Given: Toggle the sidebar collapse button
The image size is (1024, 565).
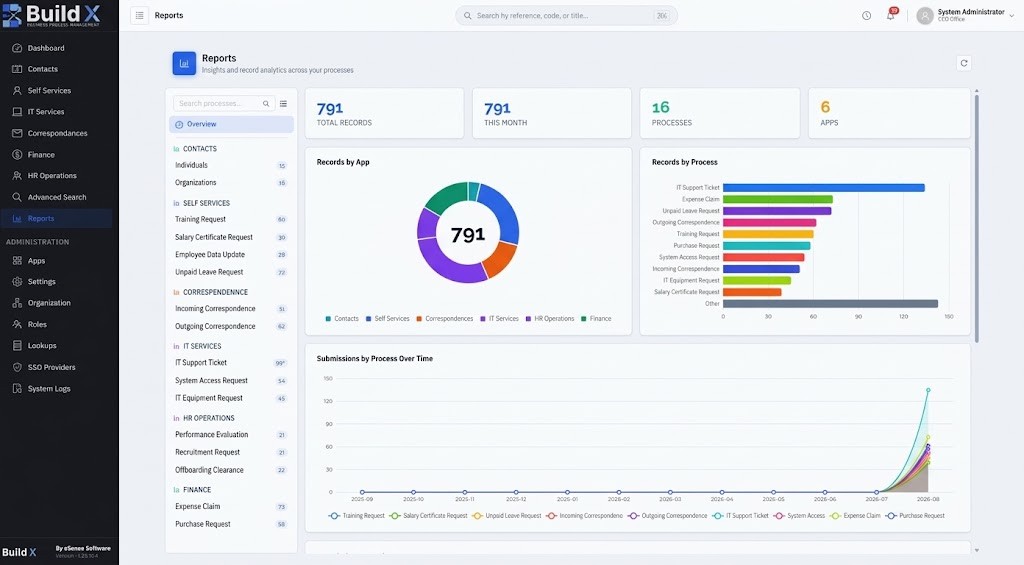Looking at the screenshot, I should (x=140, y=15).
